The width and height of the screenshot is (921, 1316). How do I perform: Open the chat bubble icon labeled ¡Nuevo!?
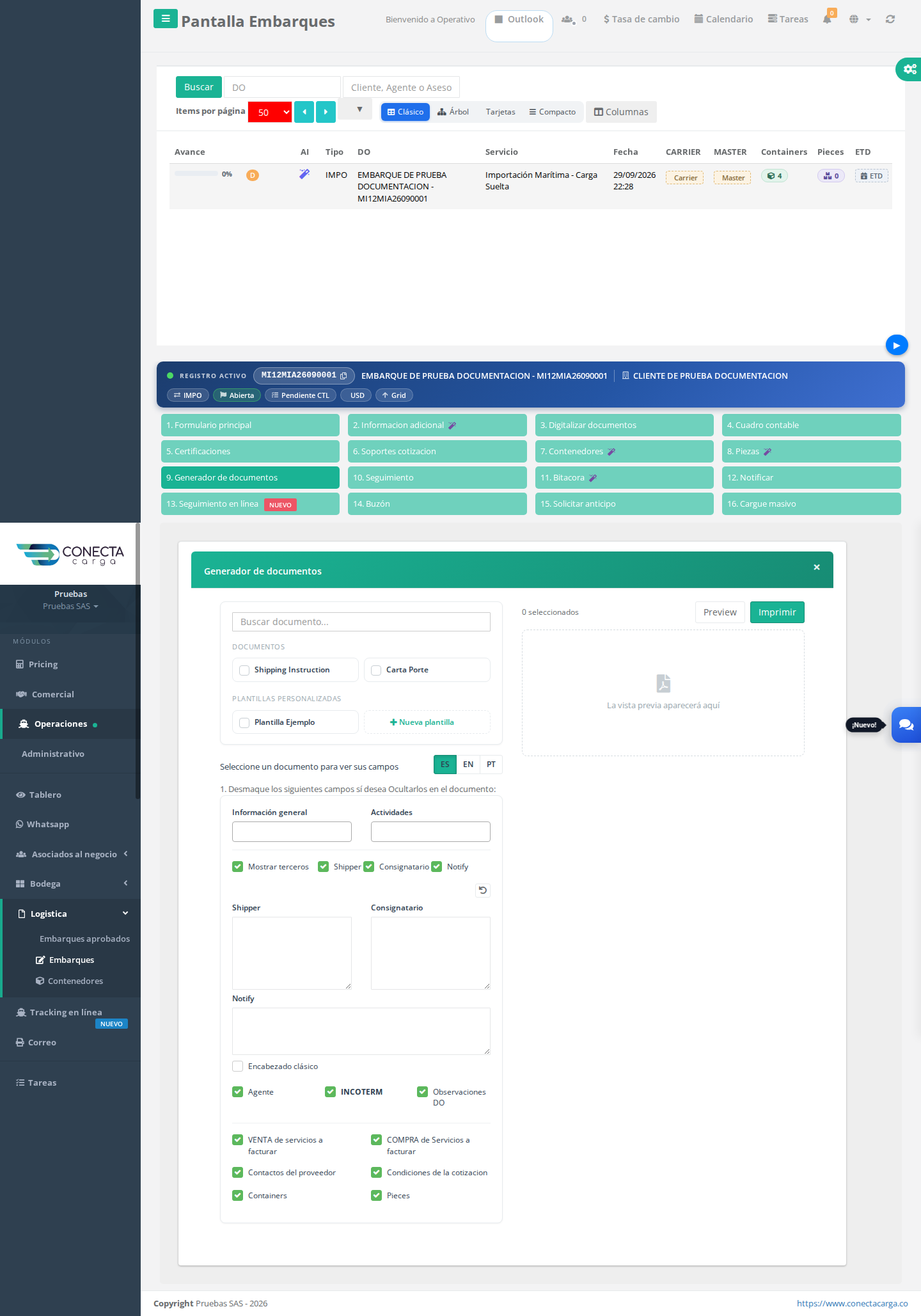[x=906, y=725]
